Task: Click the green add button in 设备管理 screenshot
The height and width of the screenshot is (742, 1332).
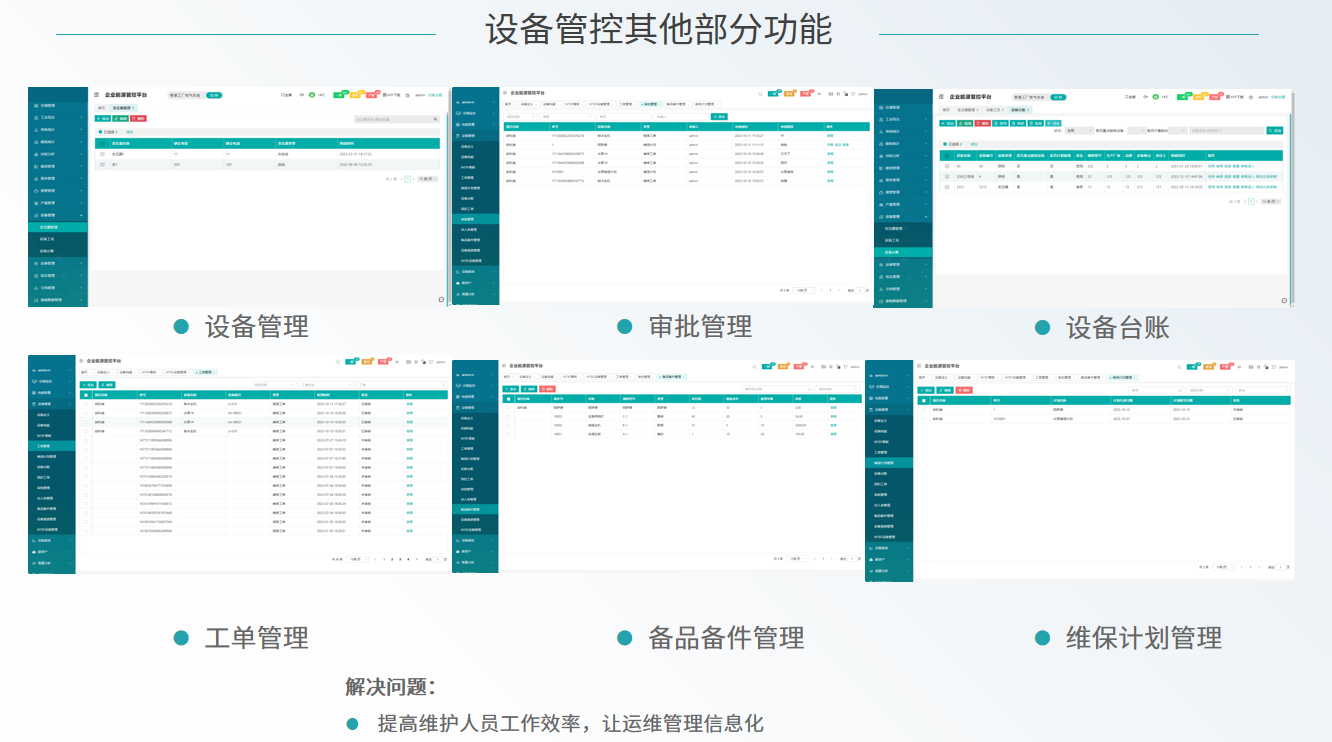Action: pos(104,119)
